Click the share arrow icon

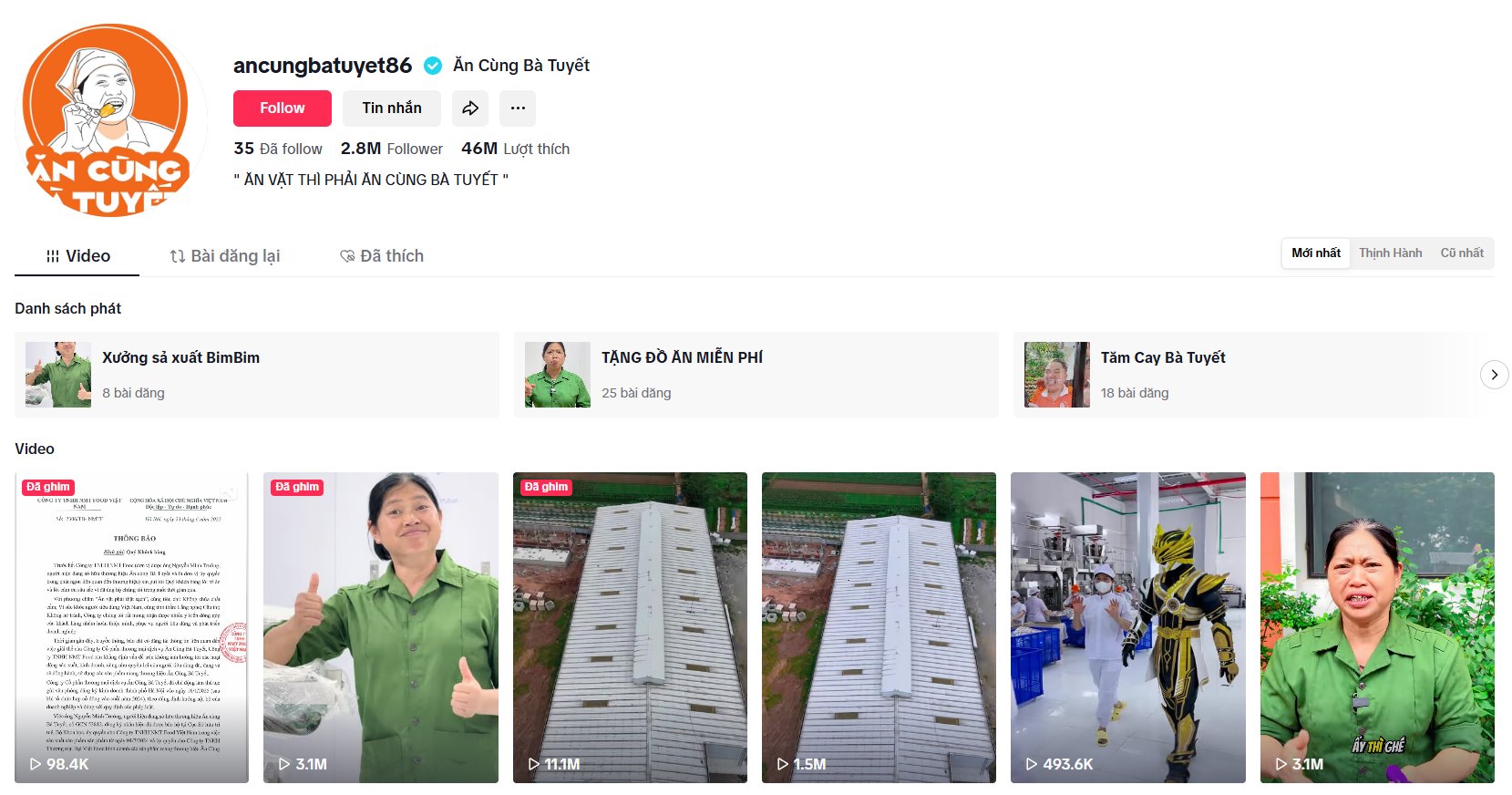pos(470,108)
